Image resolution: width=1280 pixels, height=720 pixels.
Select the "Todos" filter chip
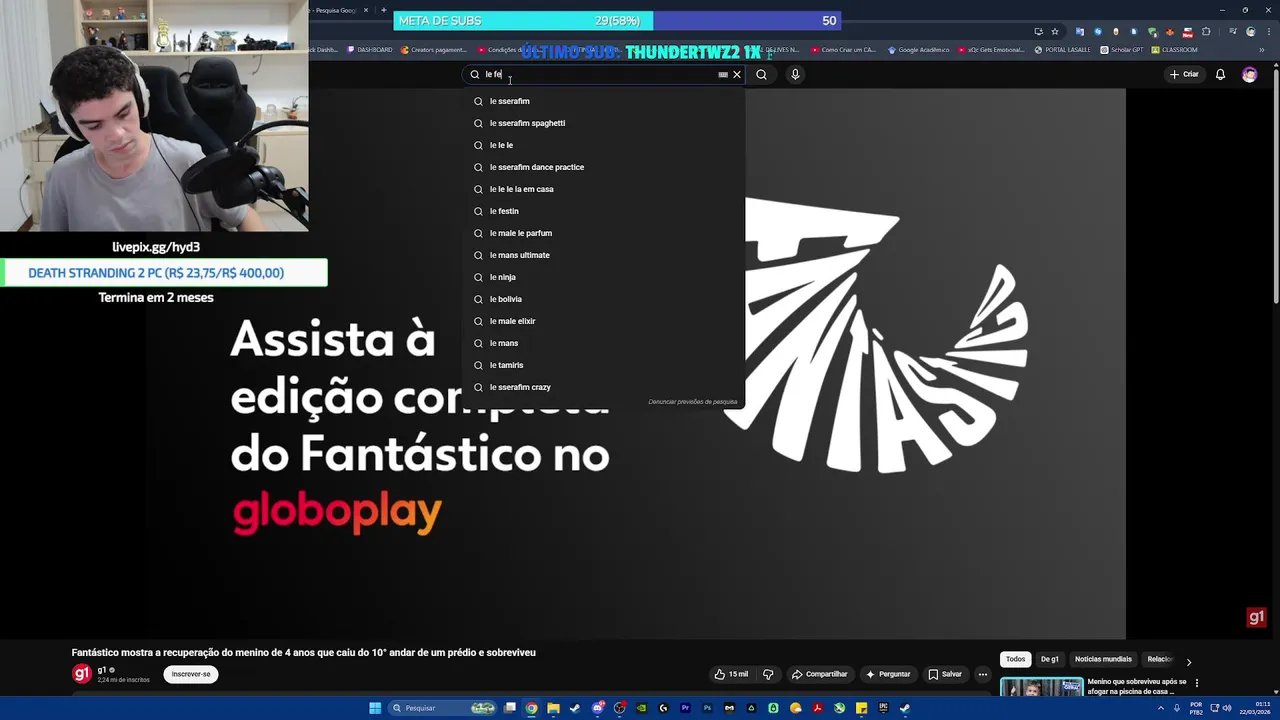(1016, 659)
